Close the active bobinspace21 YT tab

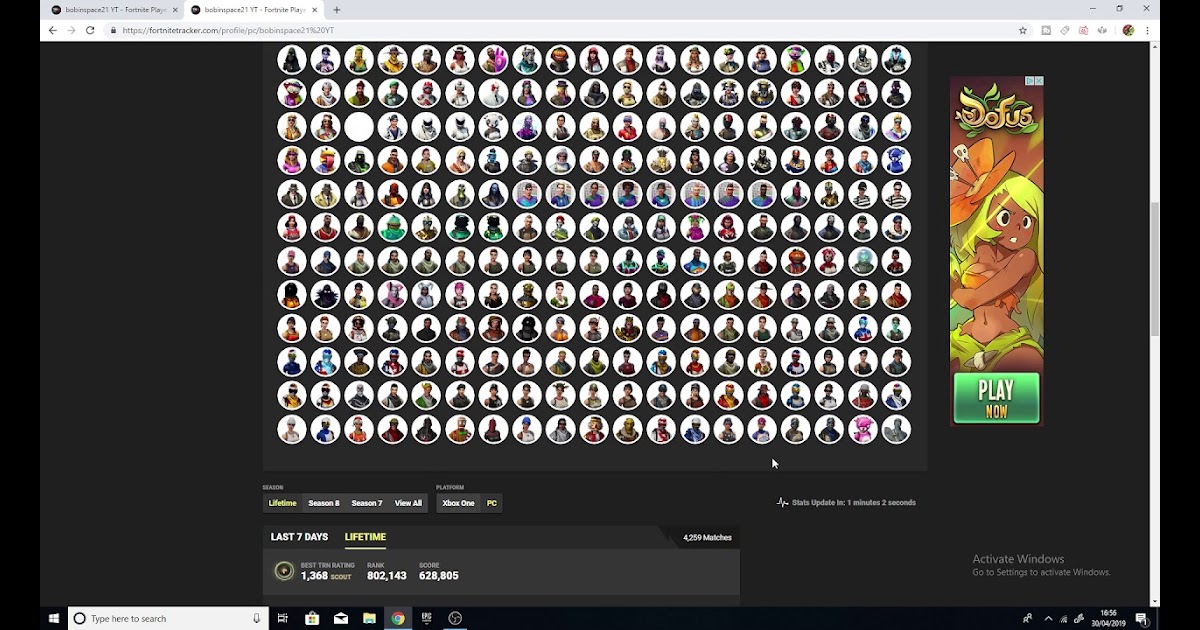[x=315, y=10]
